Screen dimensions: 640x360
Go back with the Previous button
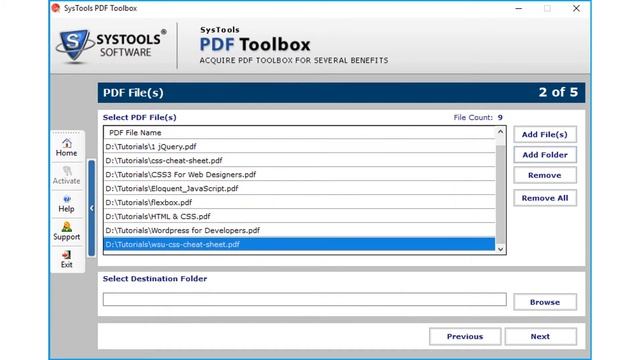[x=465, y=336]
